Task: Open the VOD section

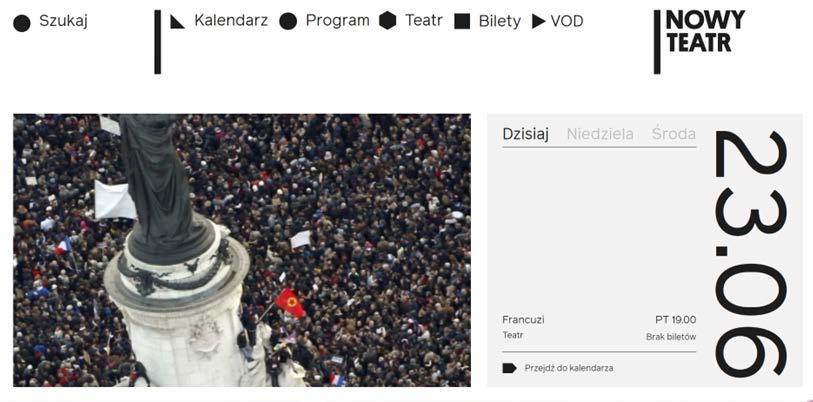Action: coord(567,21)
